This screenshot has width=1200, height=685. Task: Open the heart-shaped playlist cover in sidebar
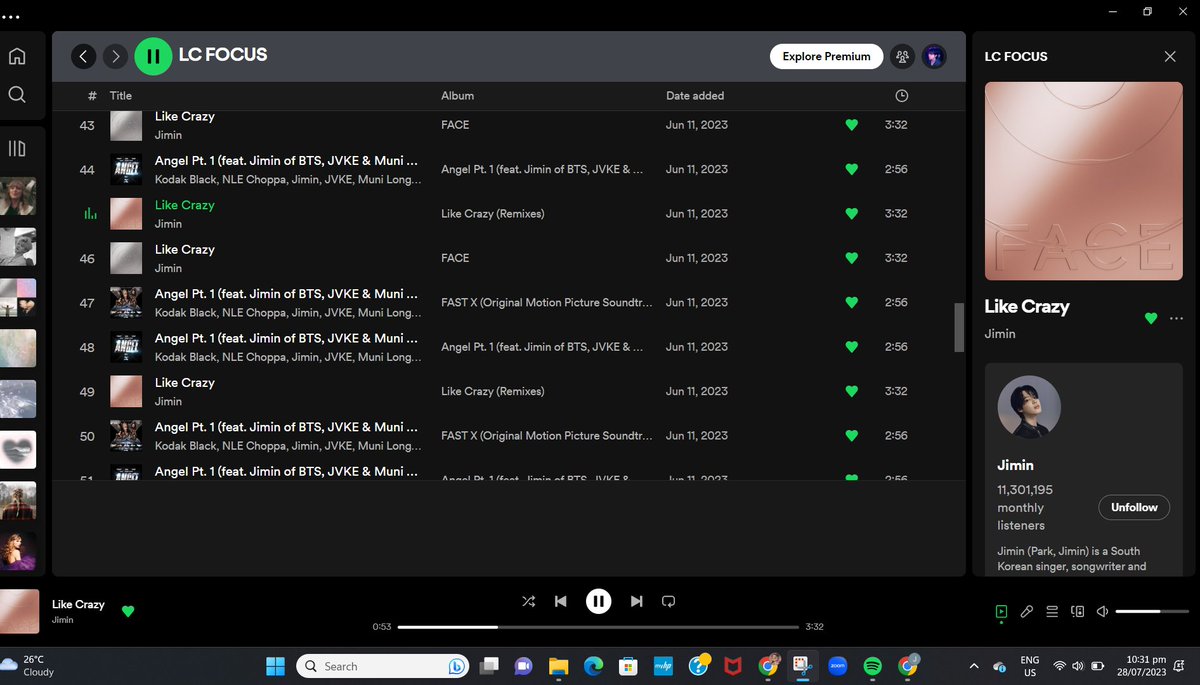pyautogui.click(x=19, y=449)
